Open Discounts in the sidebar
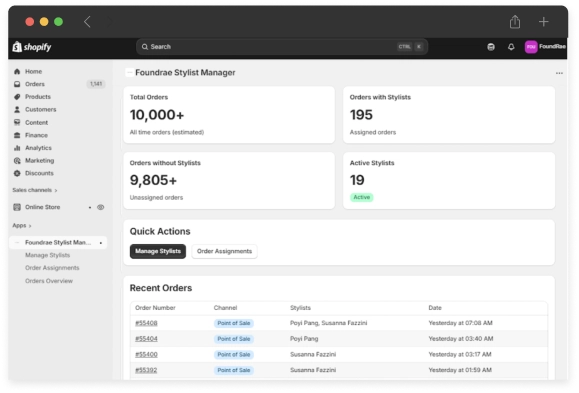Screen dimensions: 579x393 (x=39, y=173)
